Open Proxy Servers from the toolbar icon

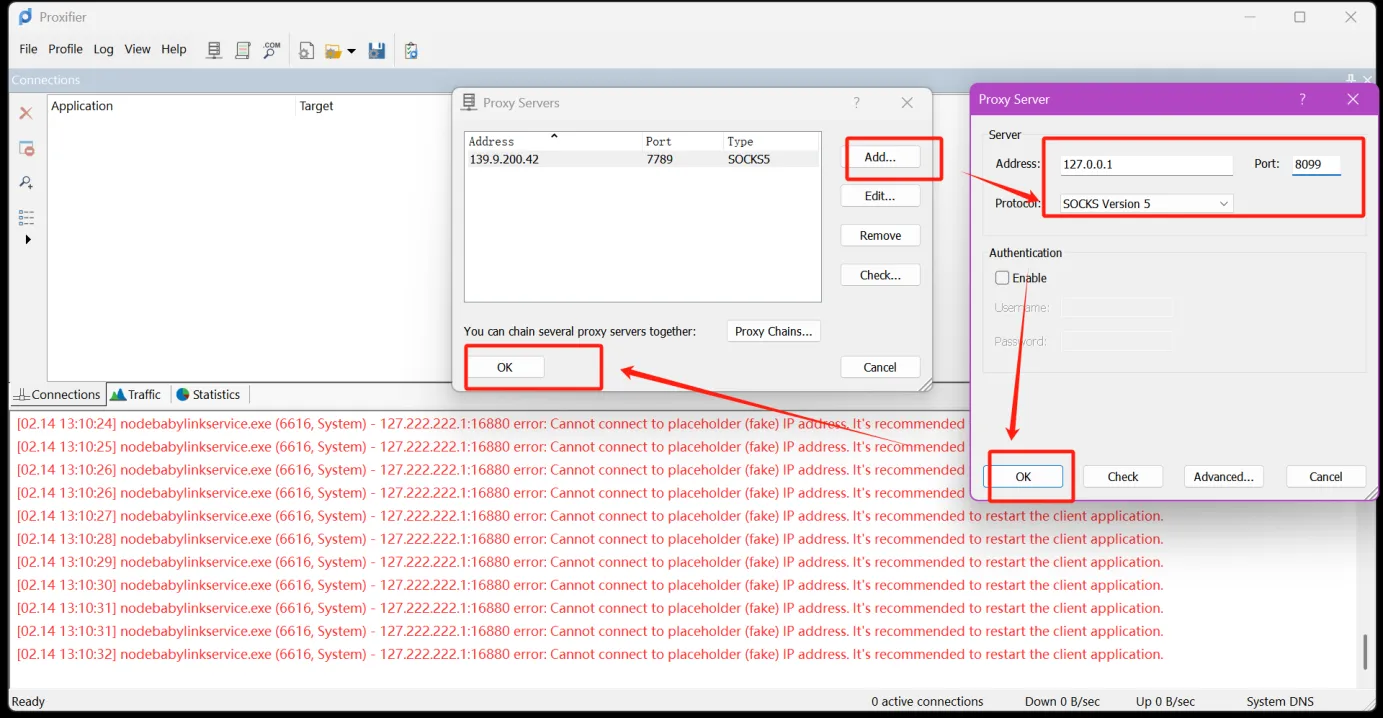[214, 50]
